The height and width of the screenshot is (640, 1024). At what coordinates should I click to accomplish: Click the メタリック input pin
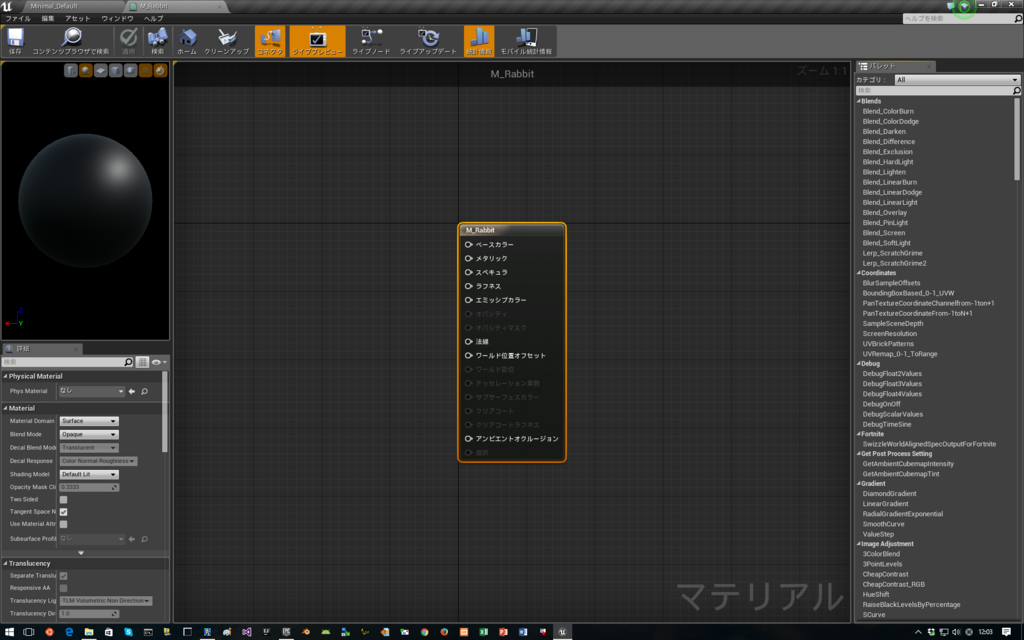[468, 258]
